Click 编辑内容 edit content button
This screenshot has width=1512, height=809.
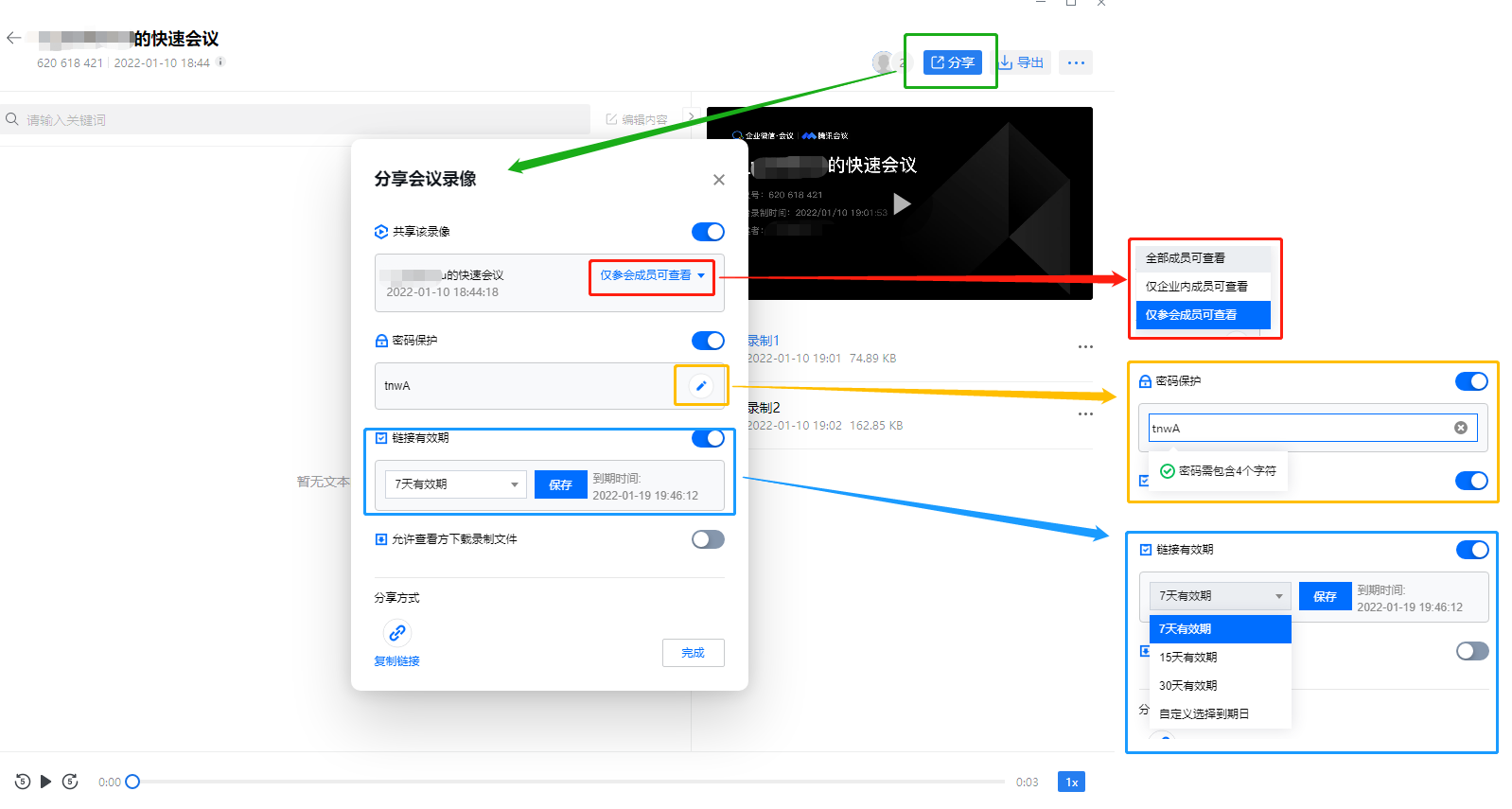637,119
